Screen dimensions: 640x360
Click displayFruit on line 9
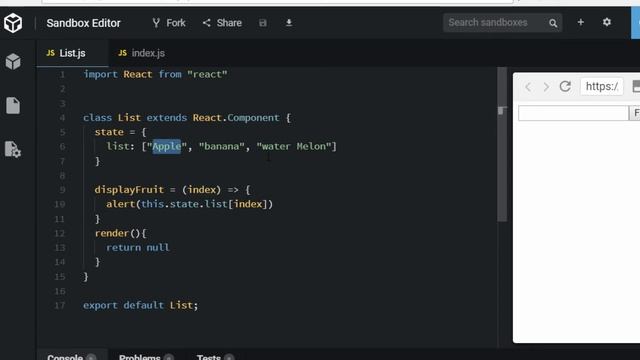click(x=129, y=189)
